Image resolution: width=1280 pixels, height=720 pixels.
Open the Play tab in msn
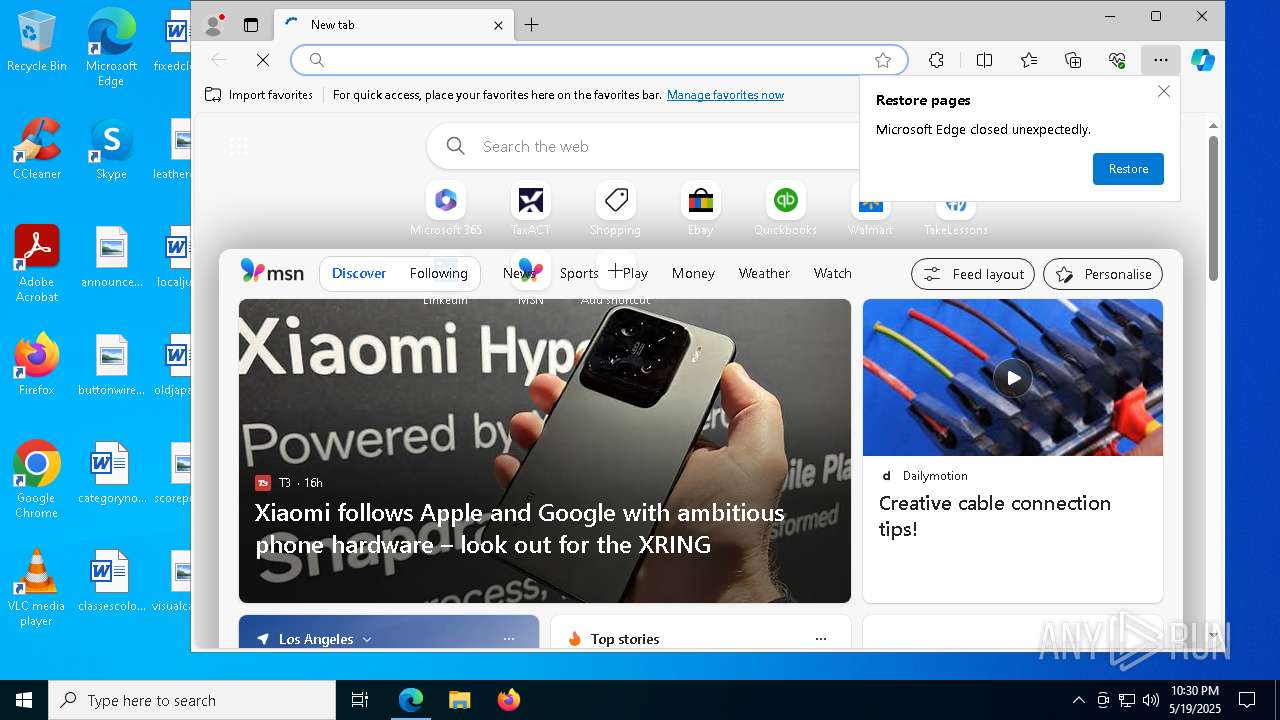(635, 273)
